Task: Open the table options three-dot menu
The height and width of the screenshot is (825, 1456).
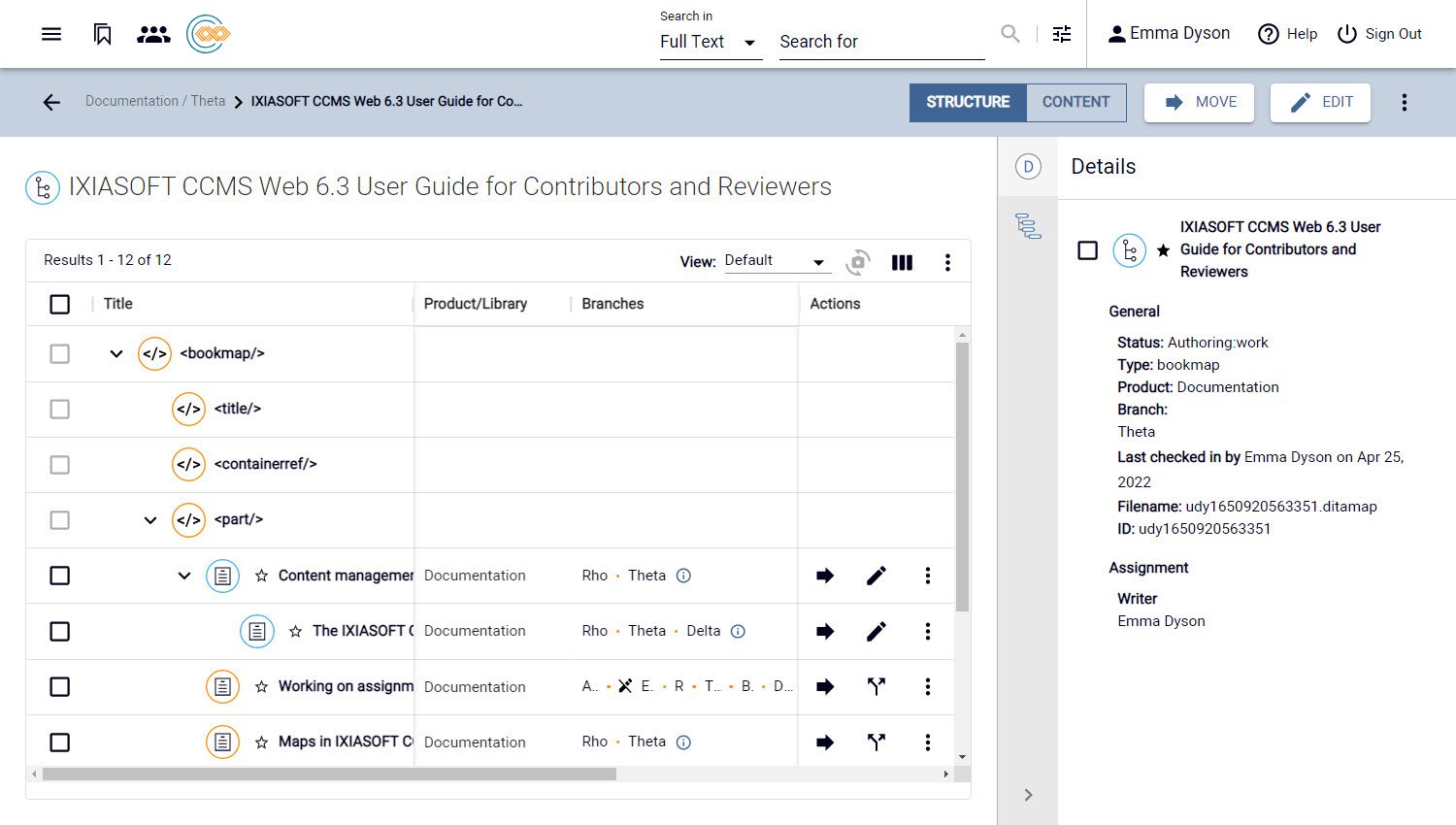Action: [x=947, y=262]
